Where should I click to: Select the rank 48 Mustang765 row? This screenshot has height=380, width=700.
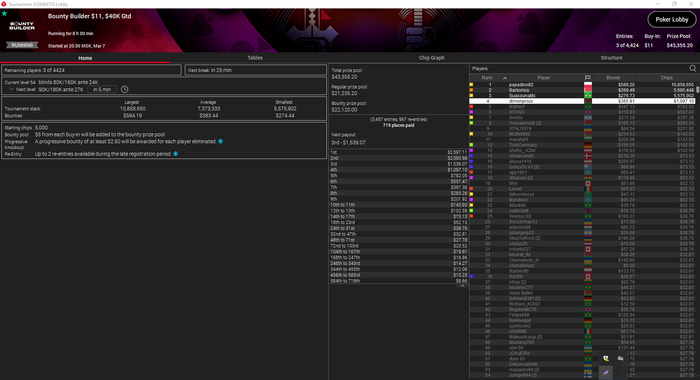coord(582,342)
